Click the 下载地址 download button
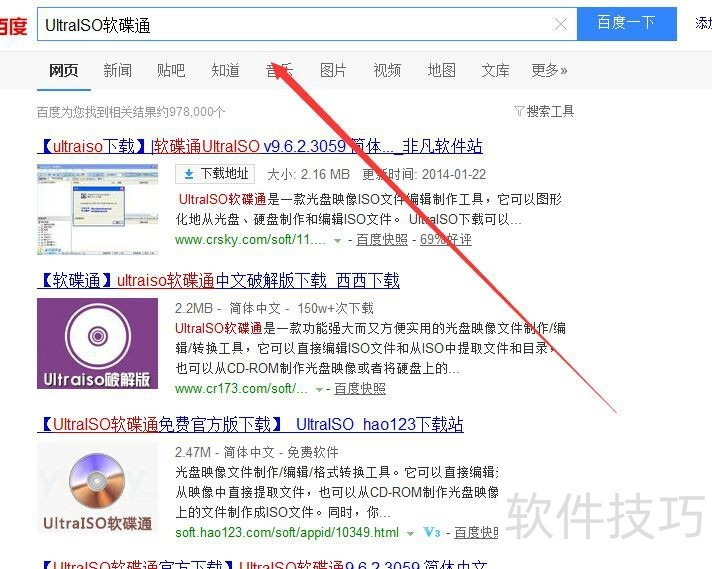Screen dimensions: 712x569 (215, 174)
